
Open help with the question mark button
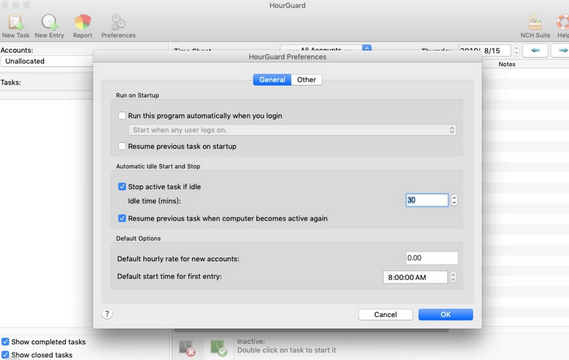tap(107, 314)
